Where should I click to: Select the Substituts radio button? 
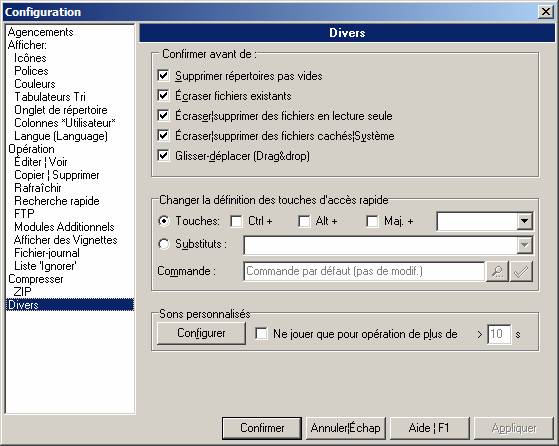tap(164, 244)
